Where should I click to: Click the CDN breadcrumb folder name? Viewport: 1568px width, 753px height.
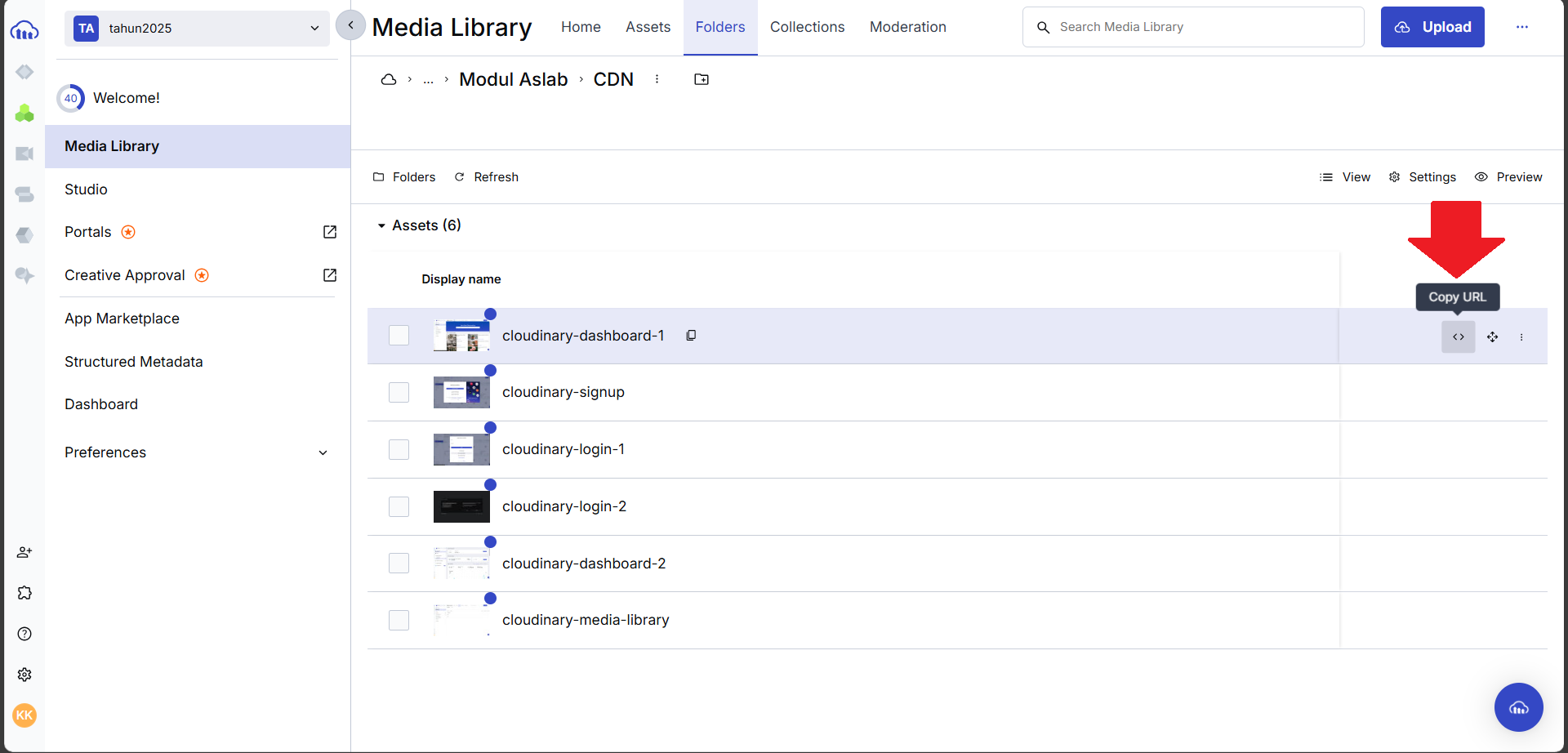point(613,79)
